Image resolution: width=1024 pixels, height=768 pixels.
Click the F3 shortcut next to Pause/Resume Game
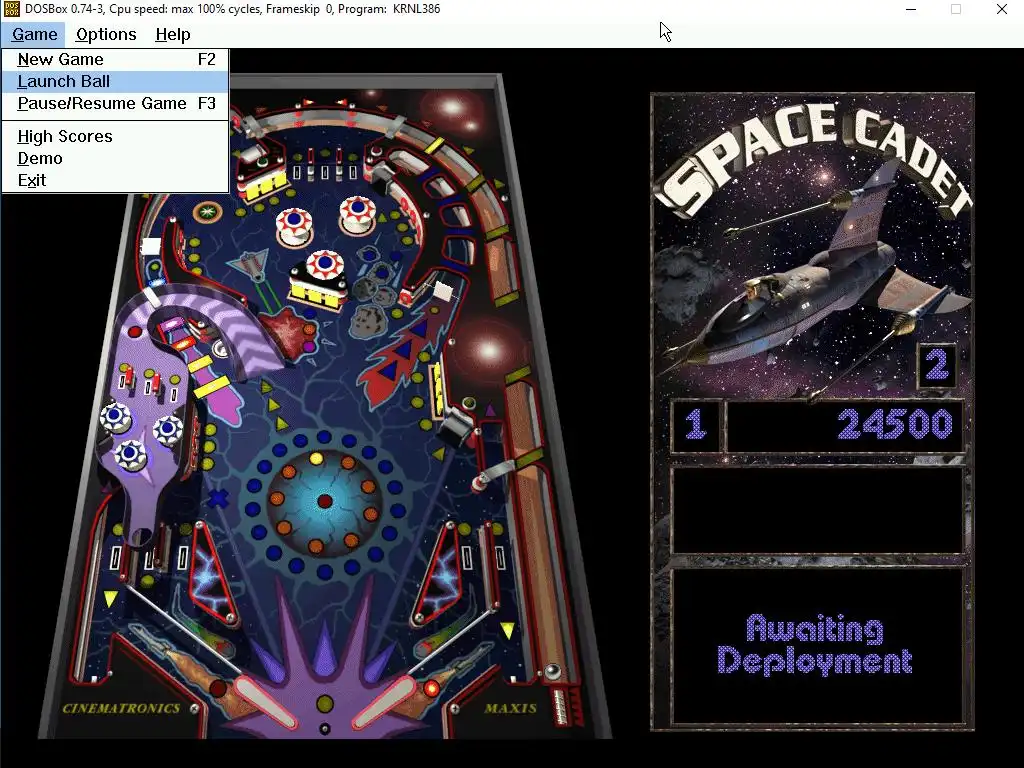206,103
